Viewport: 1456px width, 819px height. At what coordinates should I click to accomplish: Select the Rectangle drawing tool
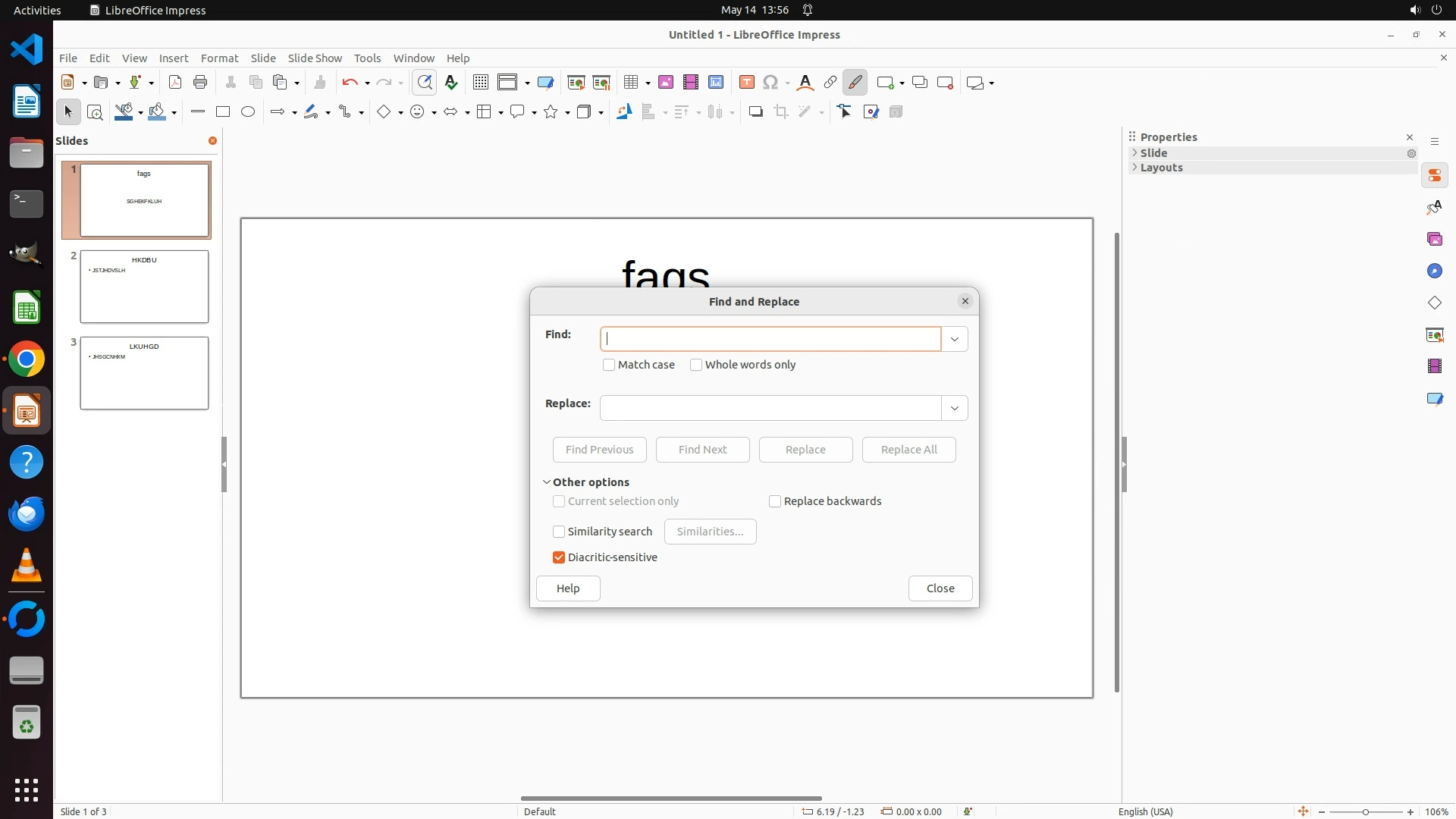point(223,112)
